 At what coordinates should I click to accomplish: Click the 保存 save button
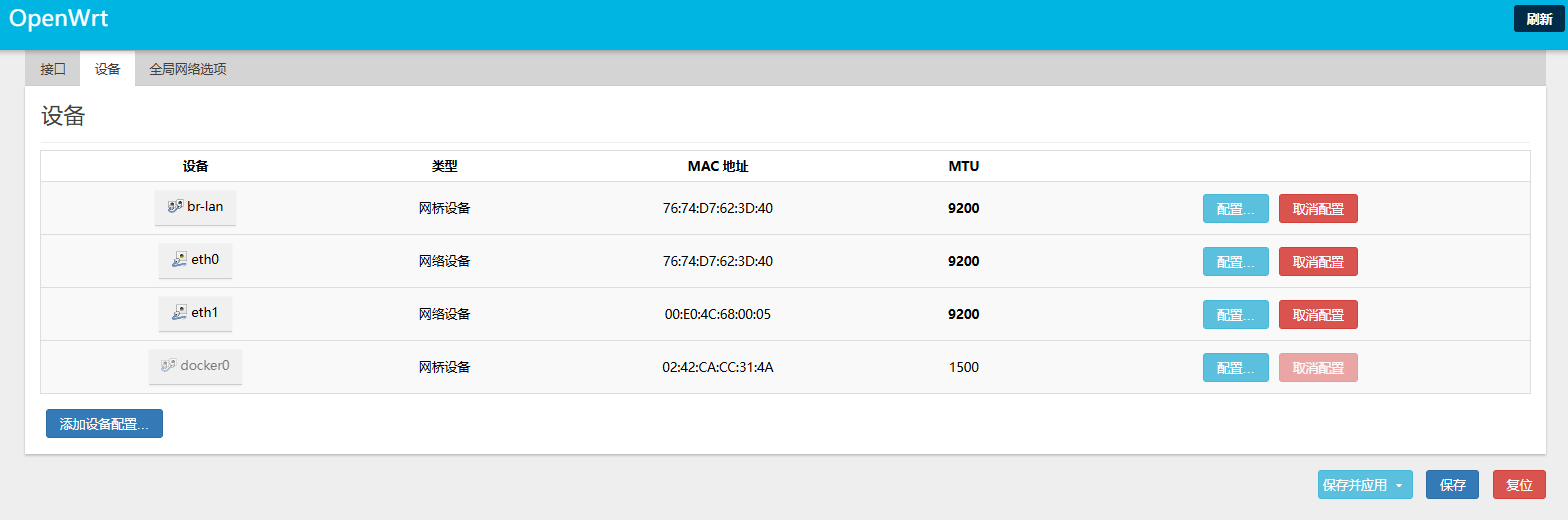point(1452,485)
